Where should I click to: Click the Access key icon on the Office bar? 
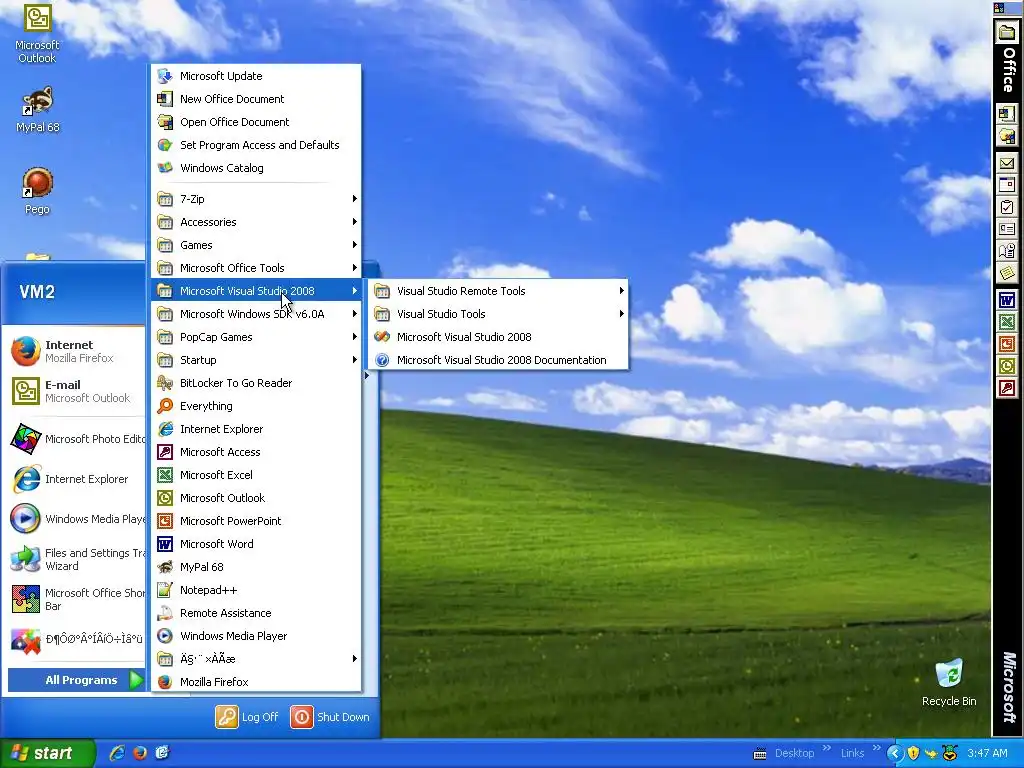pos(1006,388)
